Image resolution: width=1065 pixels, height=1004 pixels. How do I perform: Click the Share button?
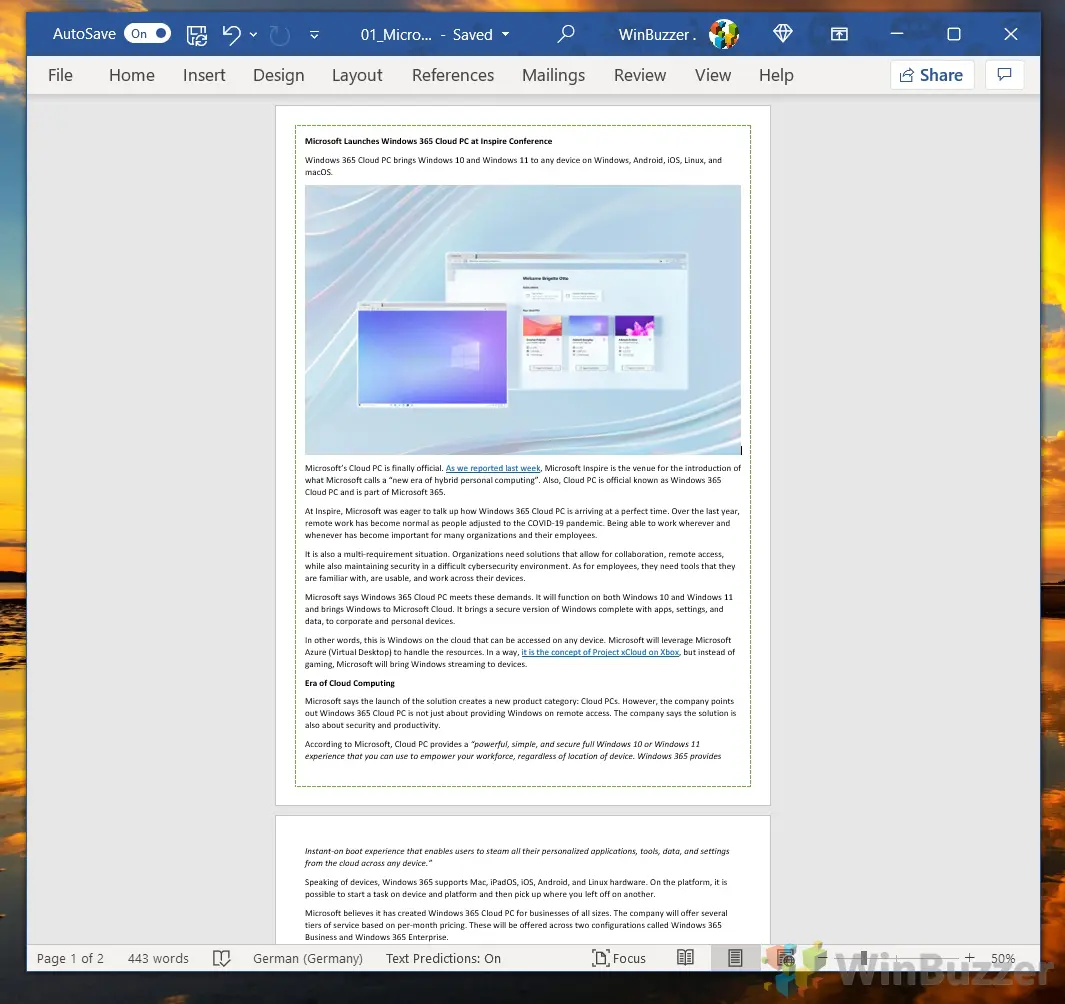pos(931,74)
